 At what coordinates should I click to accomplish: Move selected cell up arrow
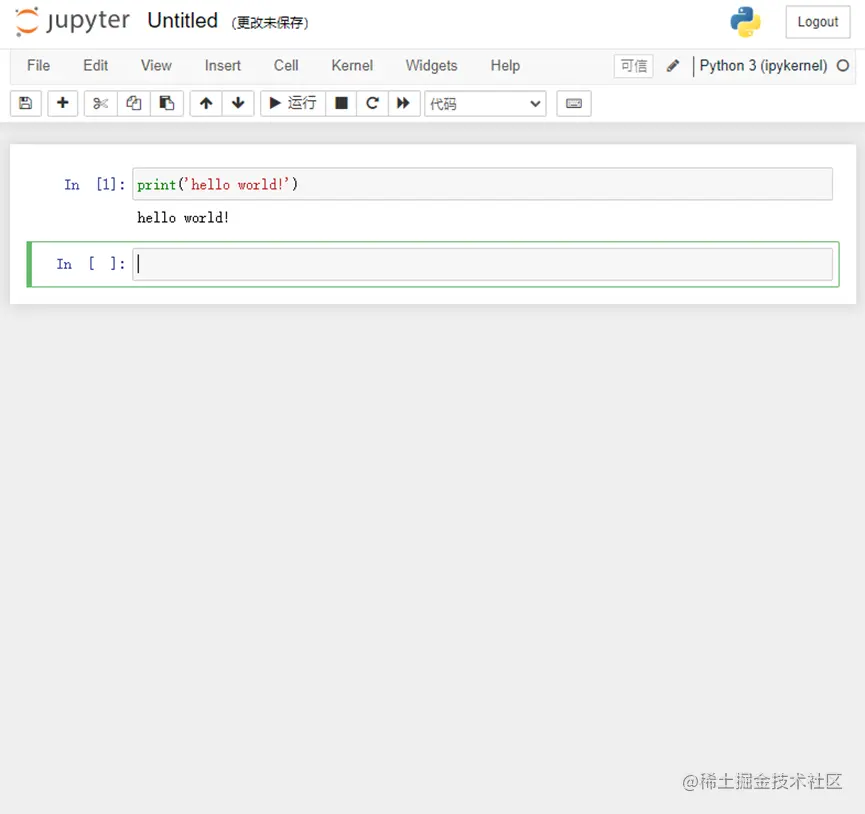coord(206,103)
